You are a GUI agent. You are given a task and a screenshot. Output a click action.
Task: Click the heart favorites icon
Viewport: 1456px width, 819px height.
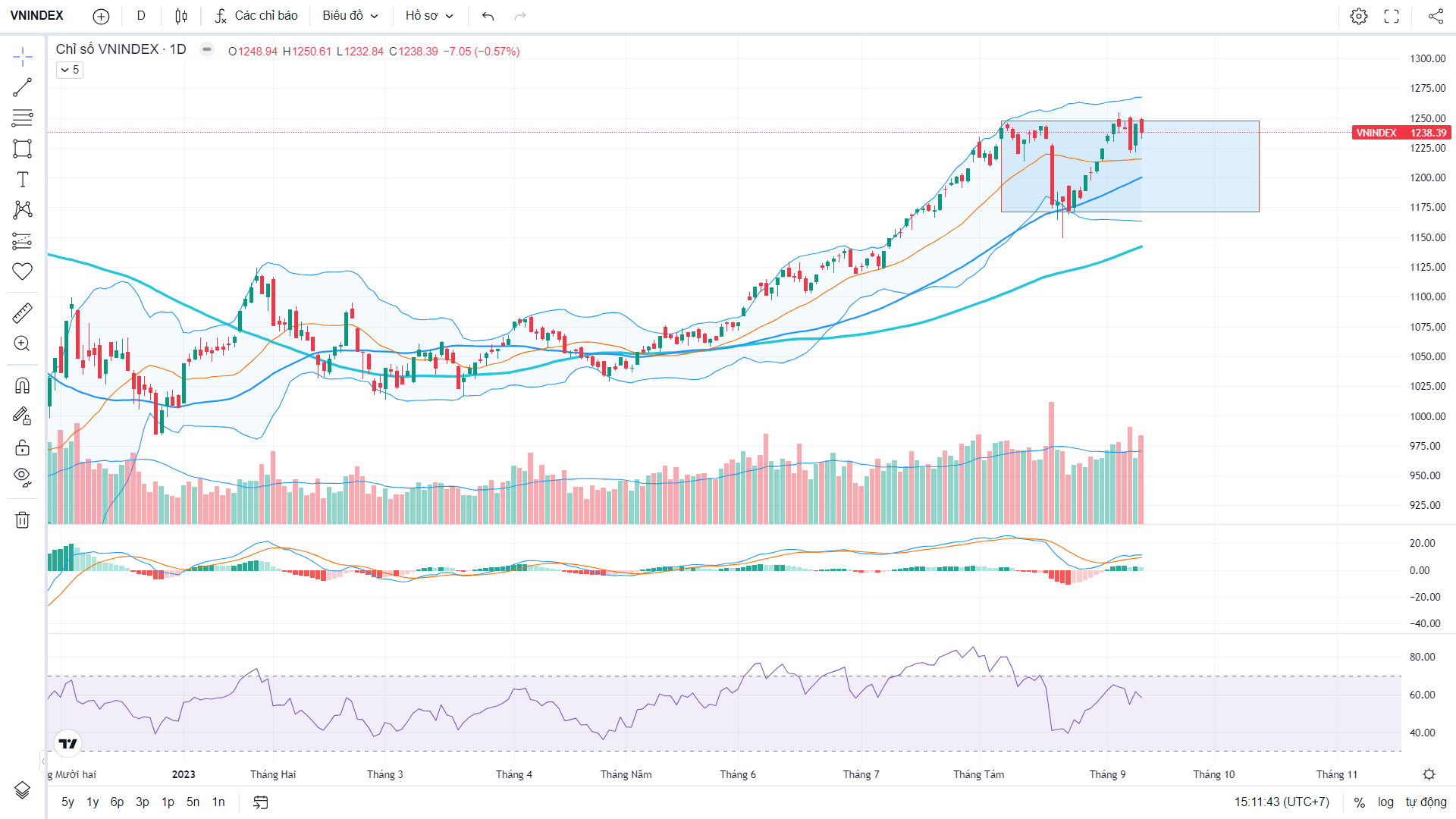point(23,271)
